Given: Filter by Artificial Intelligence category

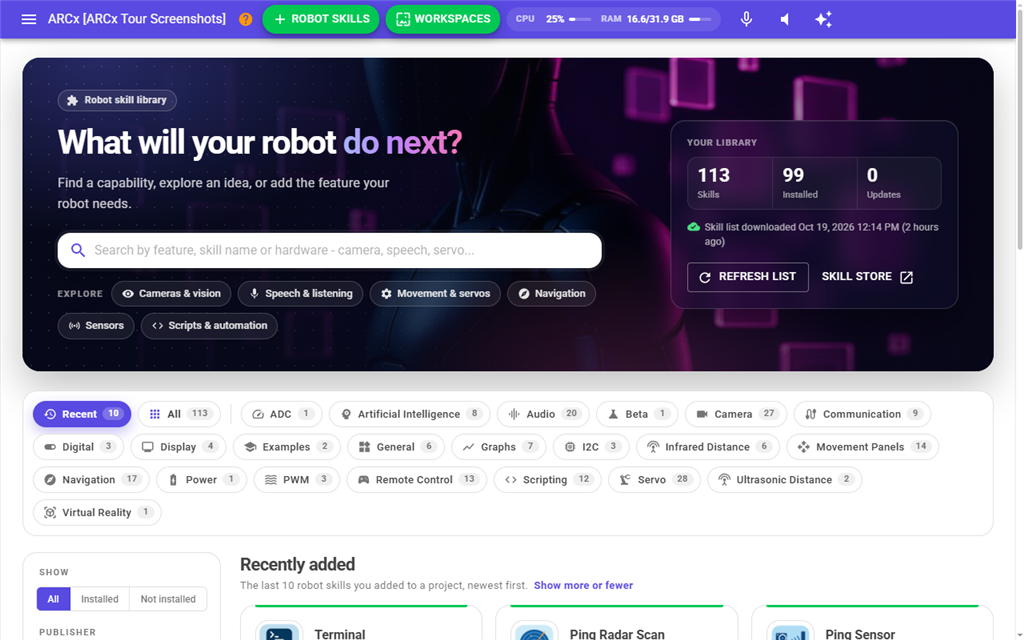Looking at the screenshot, I should click(409, 414).
